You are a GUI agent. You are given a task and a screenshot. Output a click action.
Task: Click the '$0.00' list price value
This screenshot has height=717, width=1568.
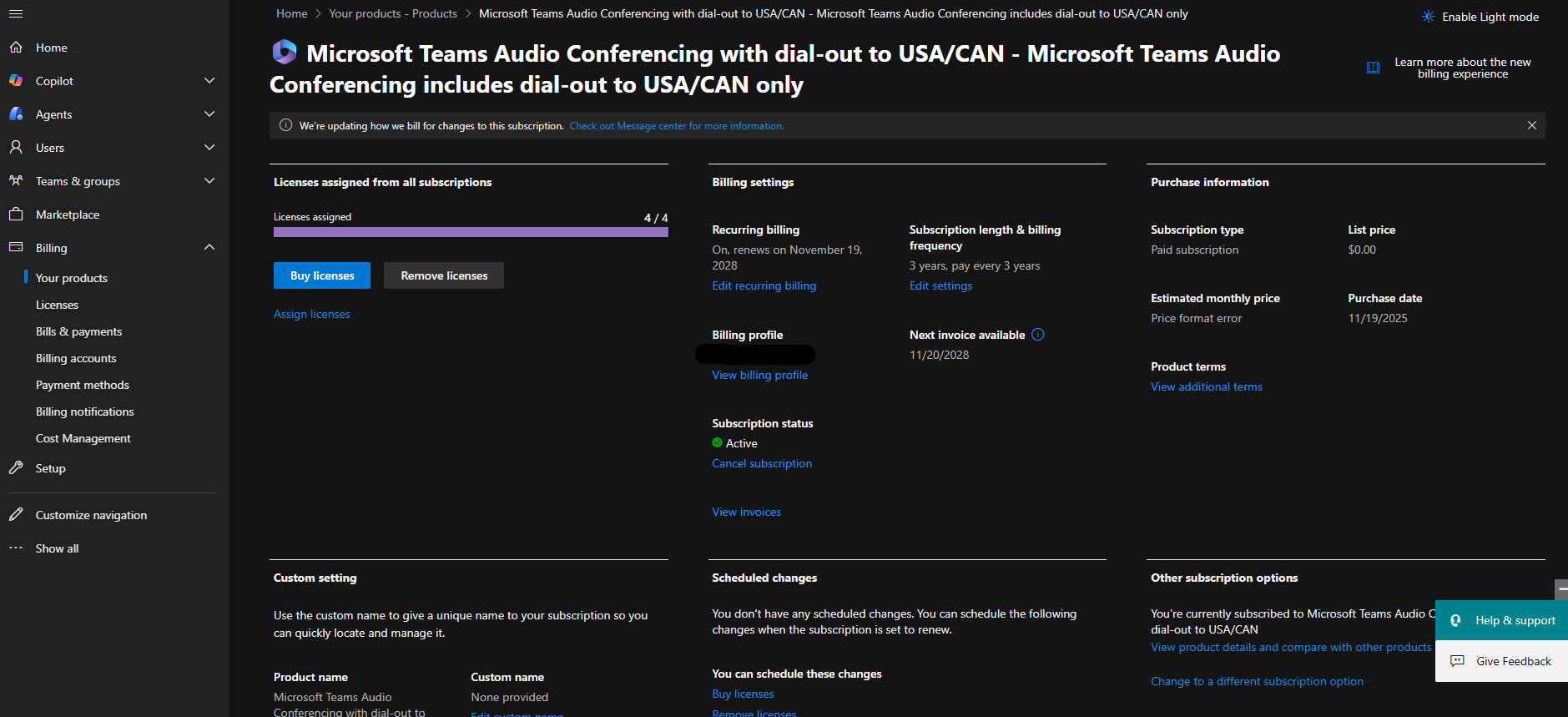click(1362, 250)
